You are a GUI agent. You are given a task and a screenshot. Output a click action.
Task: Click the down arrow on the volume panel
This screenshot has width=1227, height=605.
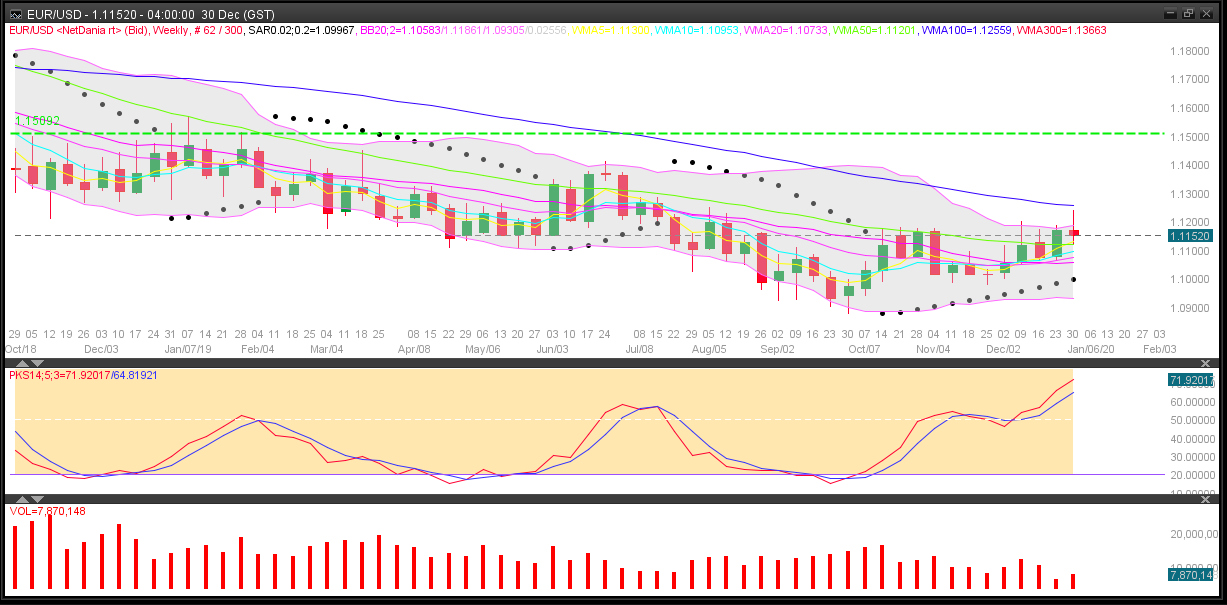38,498
